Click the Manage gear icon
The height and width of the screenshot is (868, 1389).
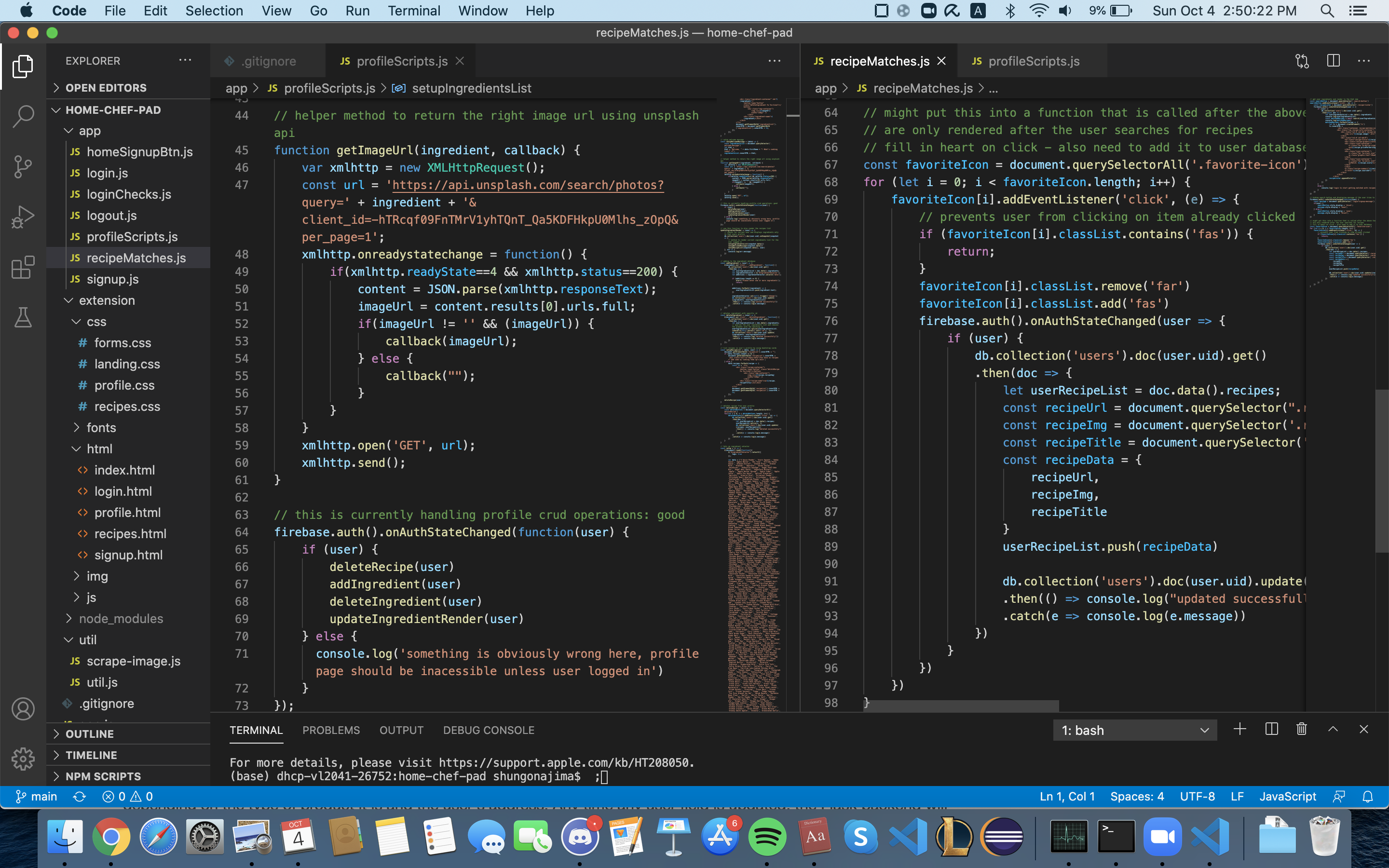pyautogui.click(x=23, y=759)
